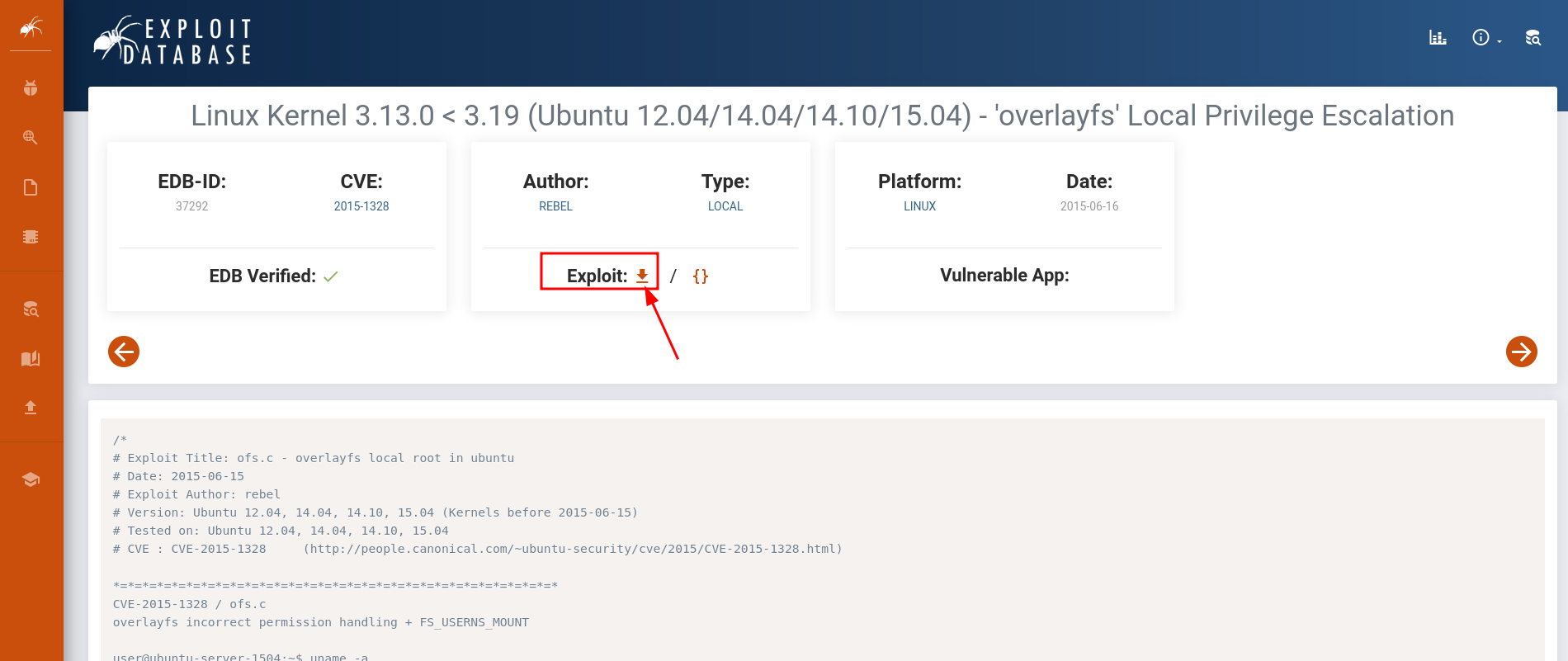Image resolution: width=1568 pixels, height=661 pixels.
Task: Open the Exploits bug icon in sidebar
Action: [x=31, y=88]
